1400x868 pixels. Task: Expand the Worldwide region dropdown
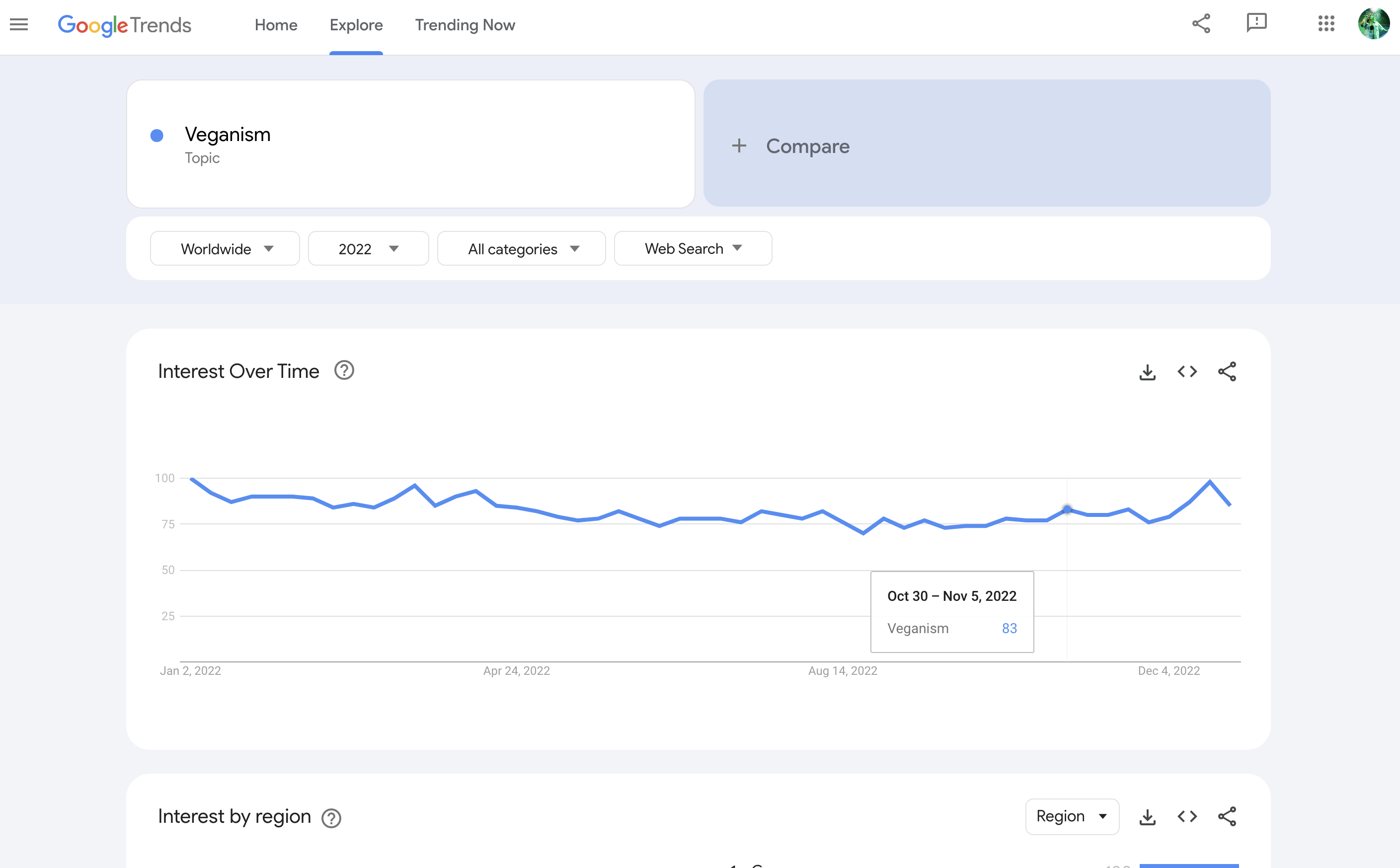click(x=225, y=248)
